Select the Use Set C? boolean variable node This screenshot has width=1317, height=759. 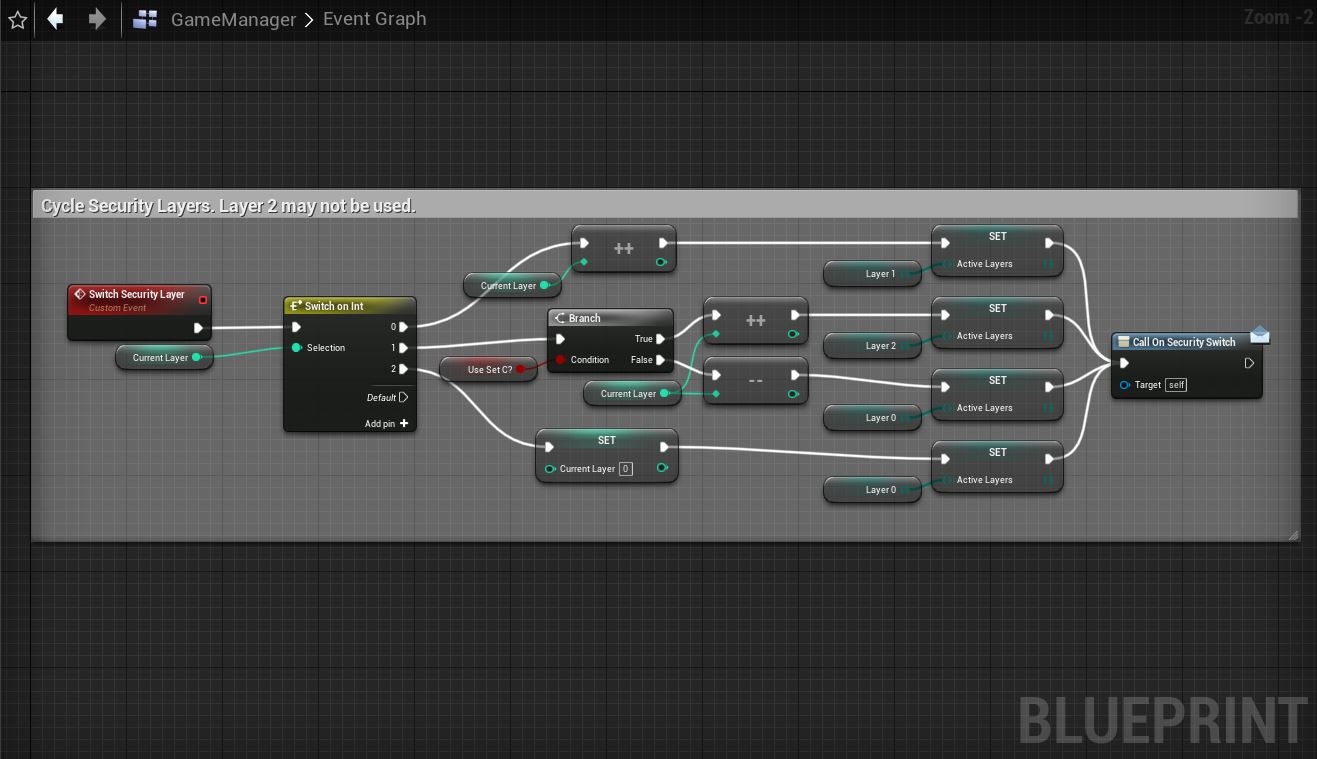pos(489,370)
